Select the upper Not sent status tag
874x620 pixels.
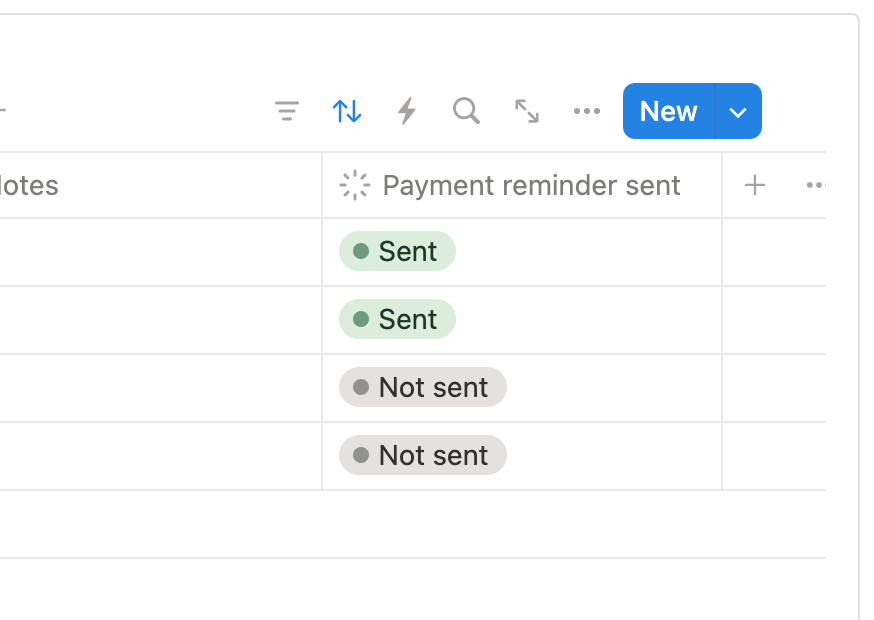coord(423,387)
